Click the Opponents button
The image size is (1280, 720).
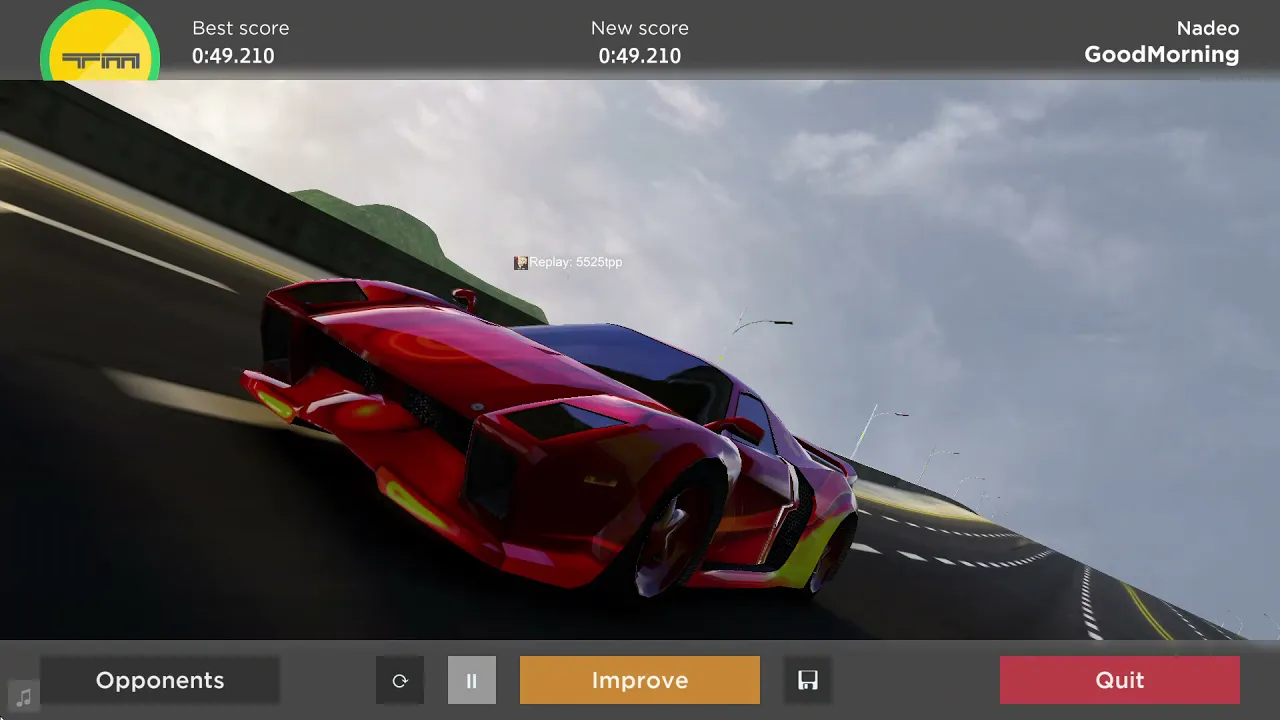160,680
